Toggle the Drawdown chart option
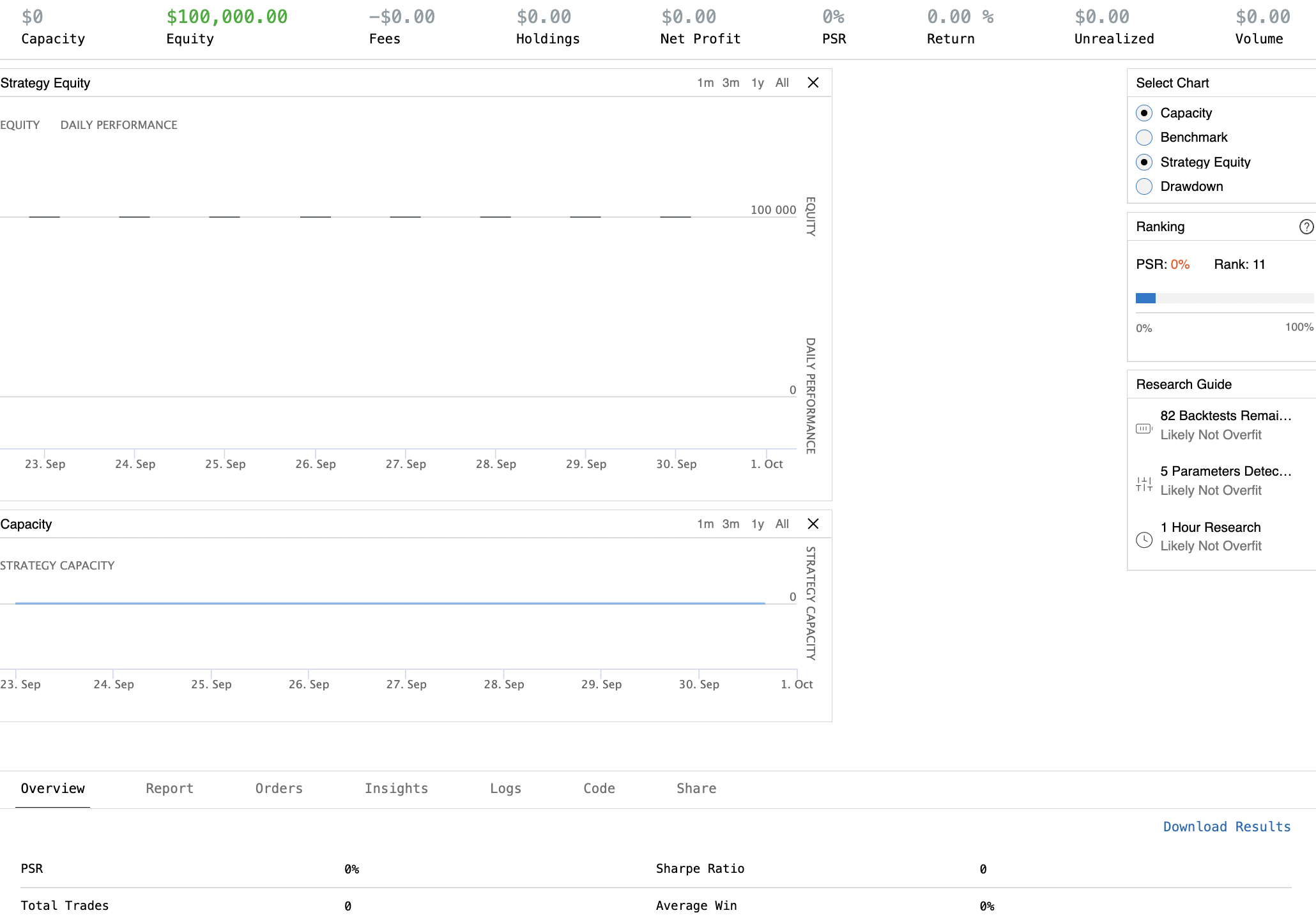Screen dimensions: 1316x922 click(x=1144, y=186)
